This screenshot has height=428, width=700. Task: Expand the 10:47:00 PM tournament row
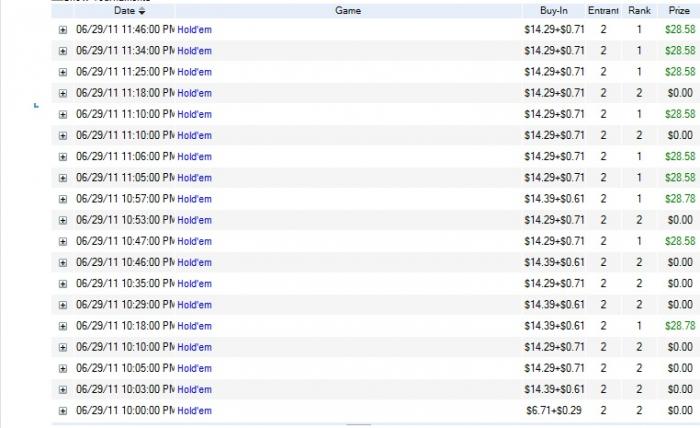63,241
